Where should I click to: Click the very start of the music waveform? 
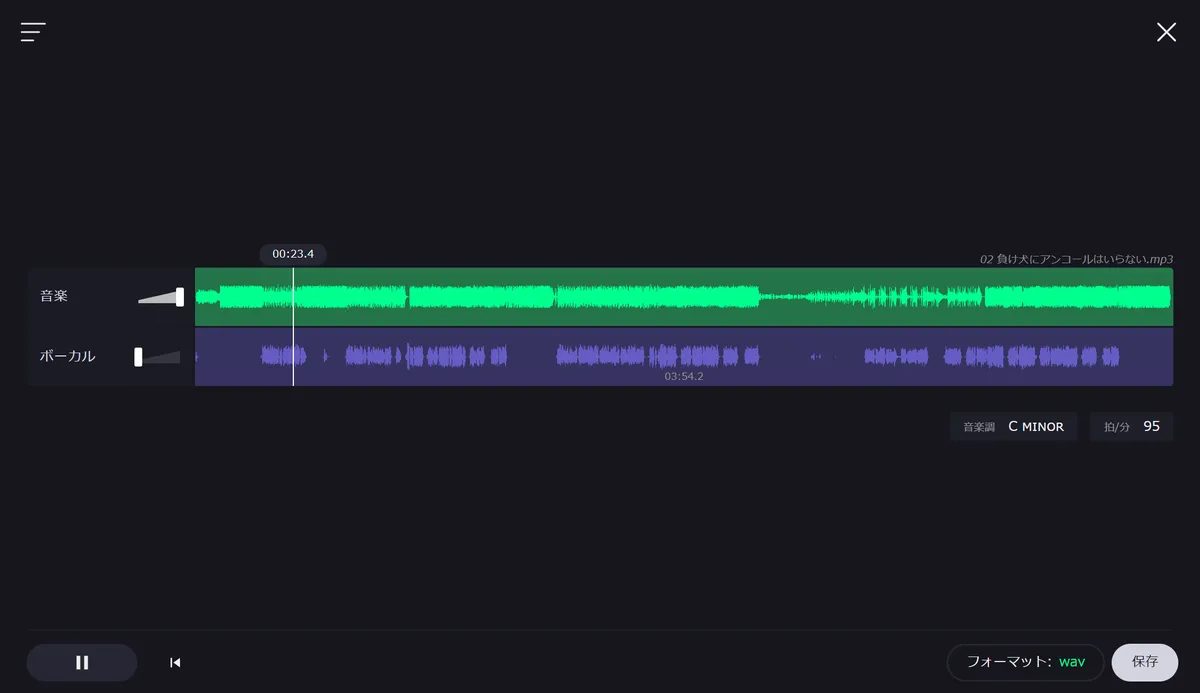point(198,297)
